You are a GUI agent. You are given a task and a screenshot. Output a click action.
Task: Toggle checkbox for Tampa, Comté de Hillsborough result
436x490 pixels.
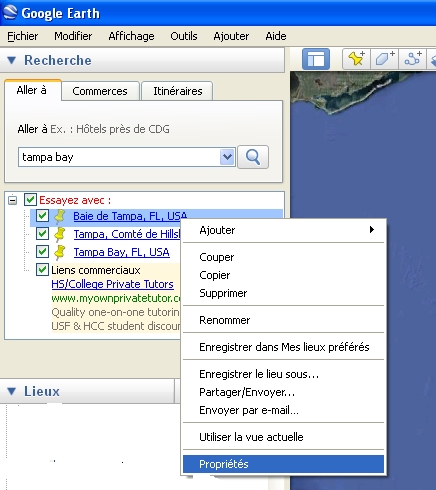point(42,234)
